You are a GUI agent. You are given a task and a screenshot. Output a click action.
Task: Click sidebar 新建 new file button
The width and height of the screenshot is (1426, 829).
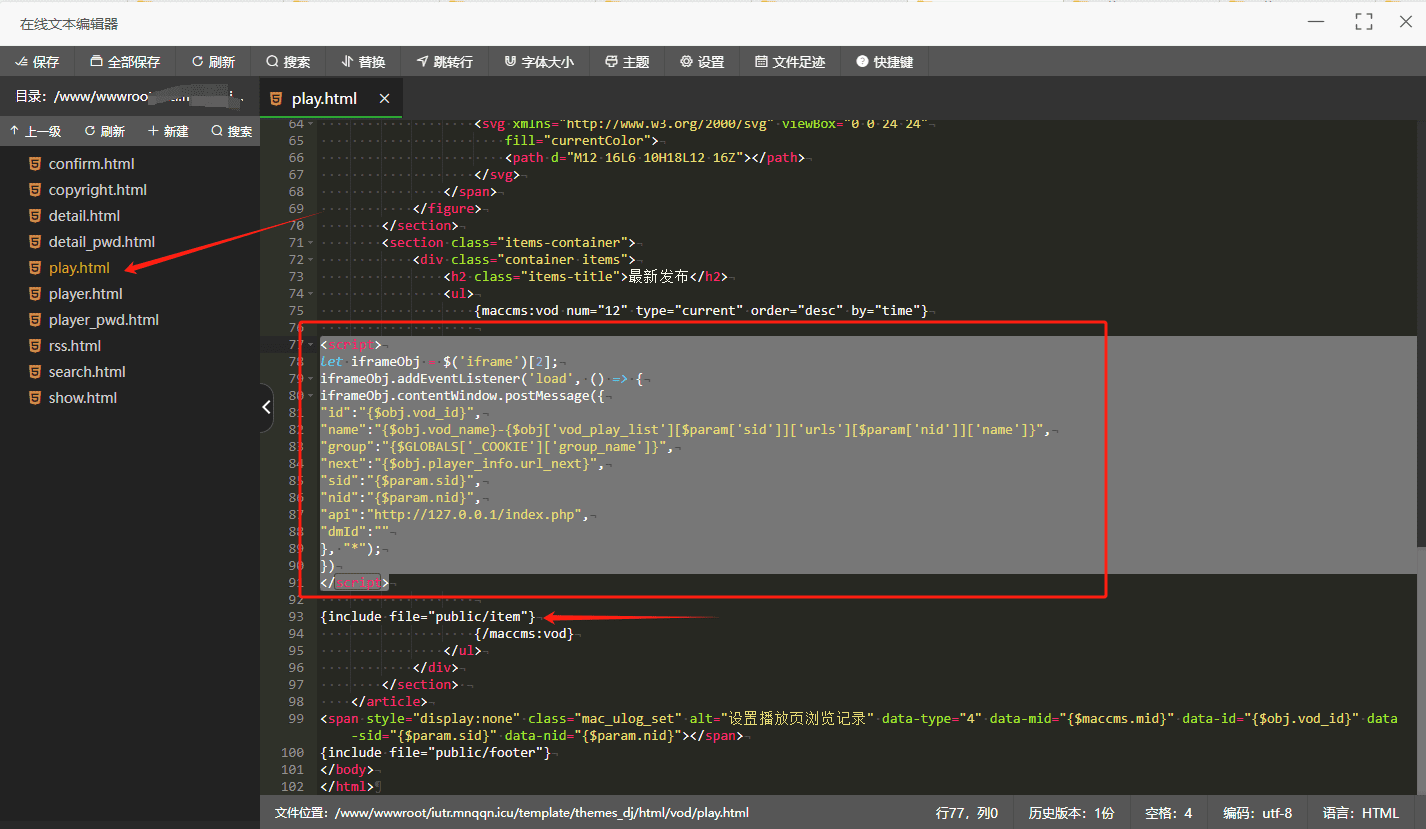[168, 131]
